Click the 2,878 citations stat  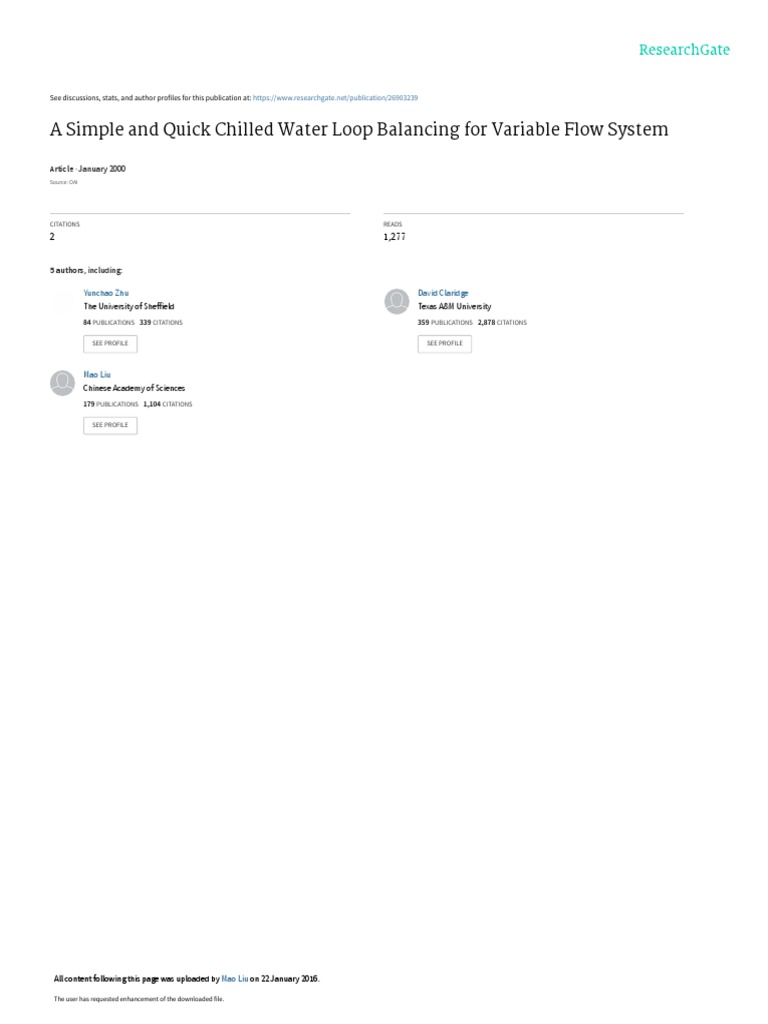502,323
